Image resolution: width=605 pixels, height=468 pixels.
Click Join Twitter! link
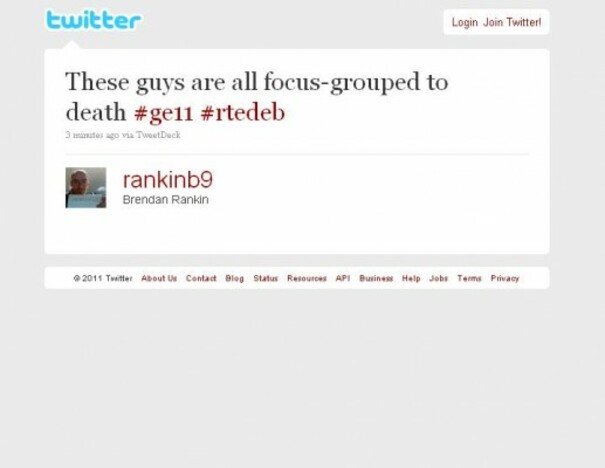pos(512,22)
